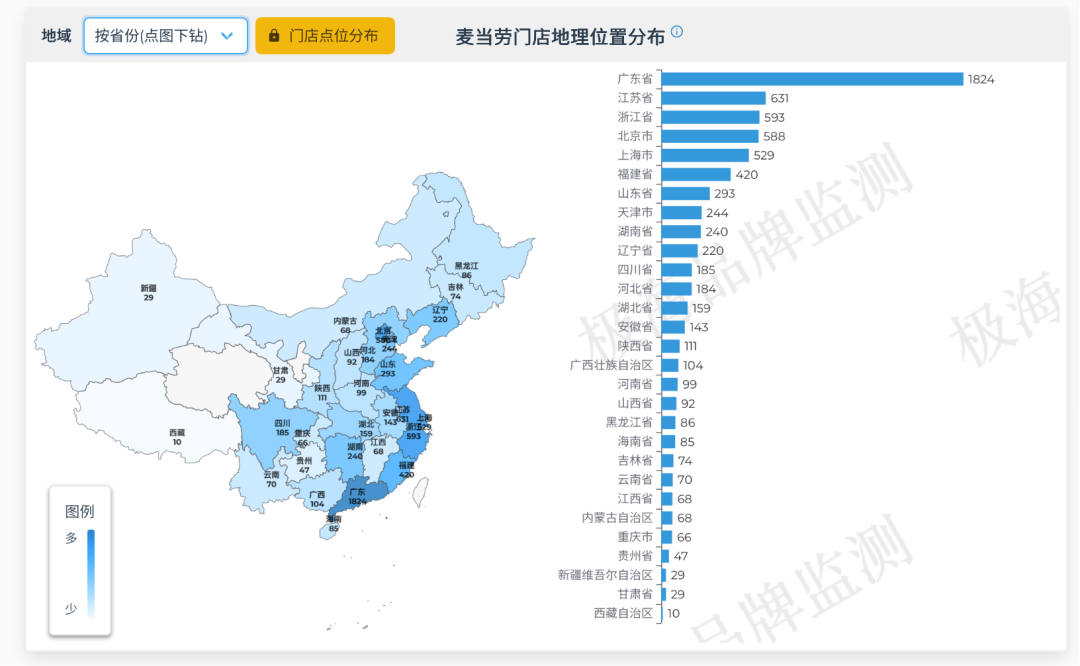This screenshot has height=666, width=1080.
Task: Click the info icon beside chart title
Action: [x=677, y=32]
